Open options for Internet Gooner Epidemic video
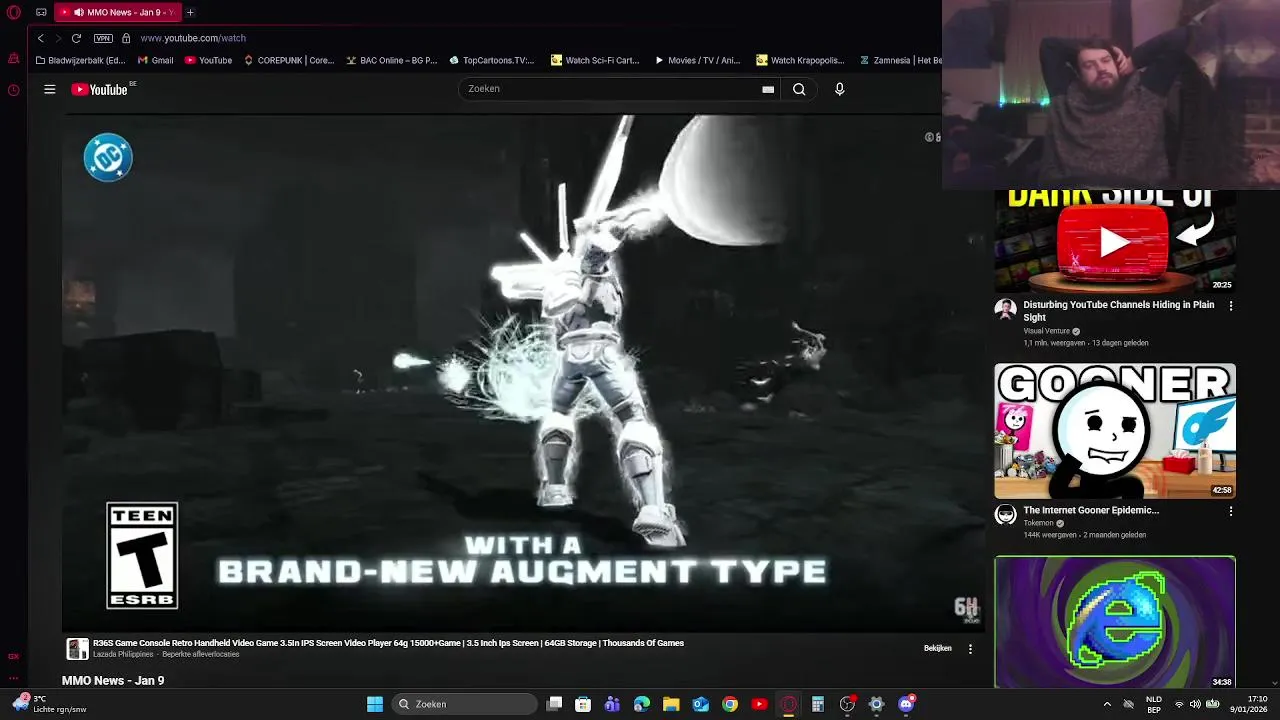 [x=1231, y=511]
